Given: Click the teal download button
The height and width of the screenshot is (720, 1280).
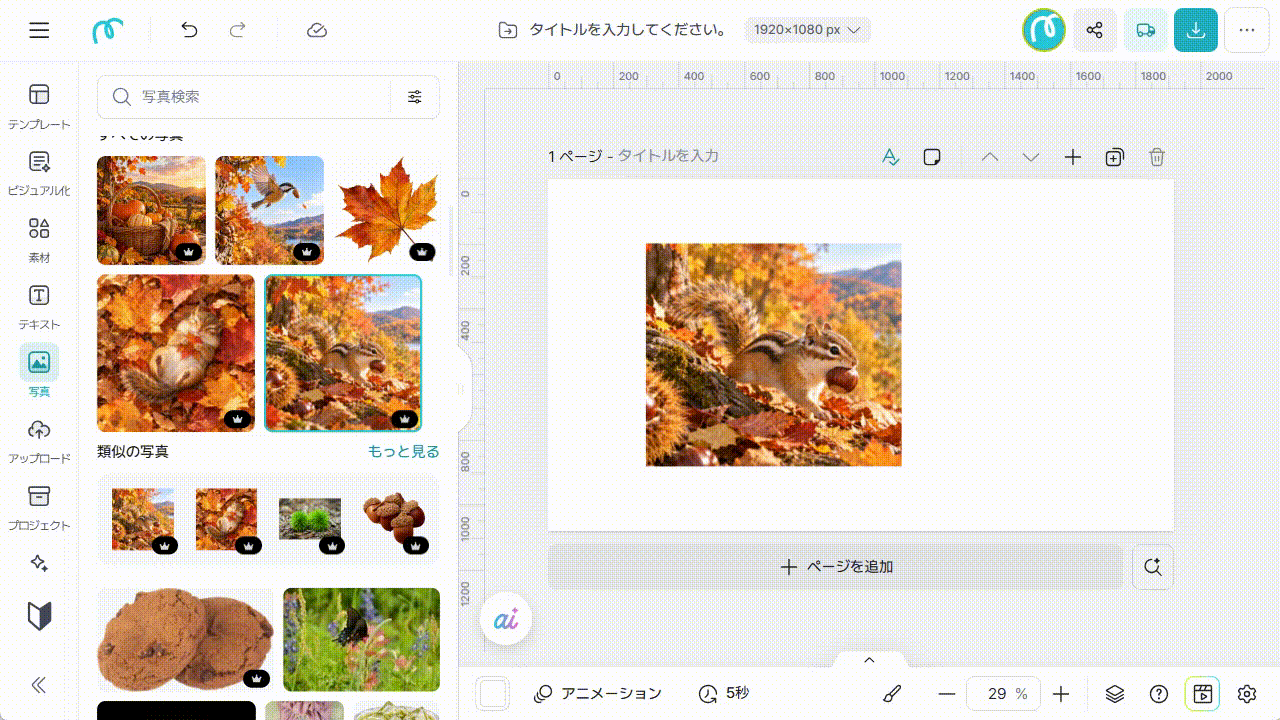Looking at the screenshot, I should coord(1196,30).
